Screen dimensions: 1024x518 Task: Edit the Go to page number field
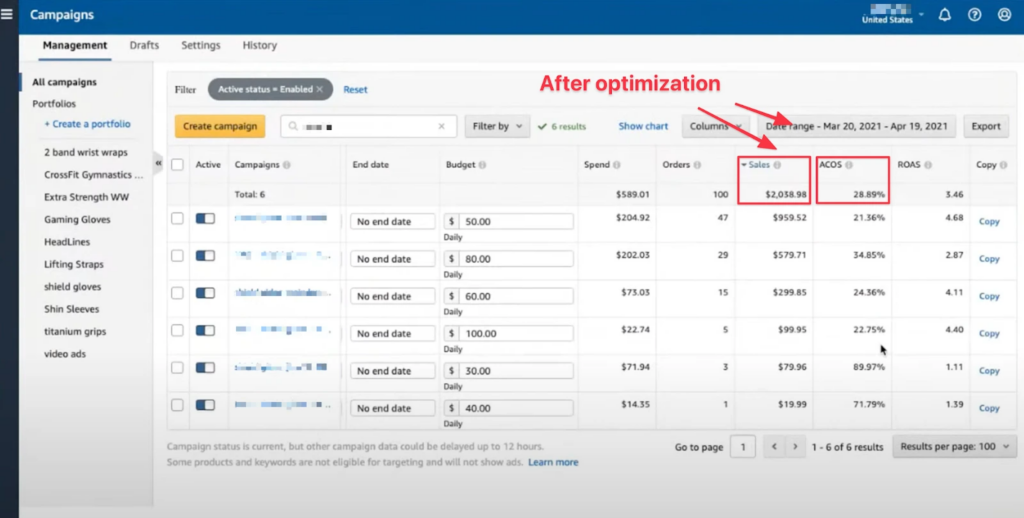point(743,447)
